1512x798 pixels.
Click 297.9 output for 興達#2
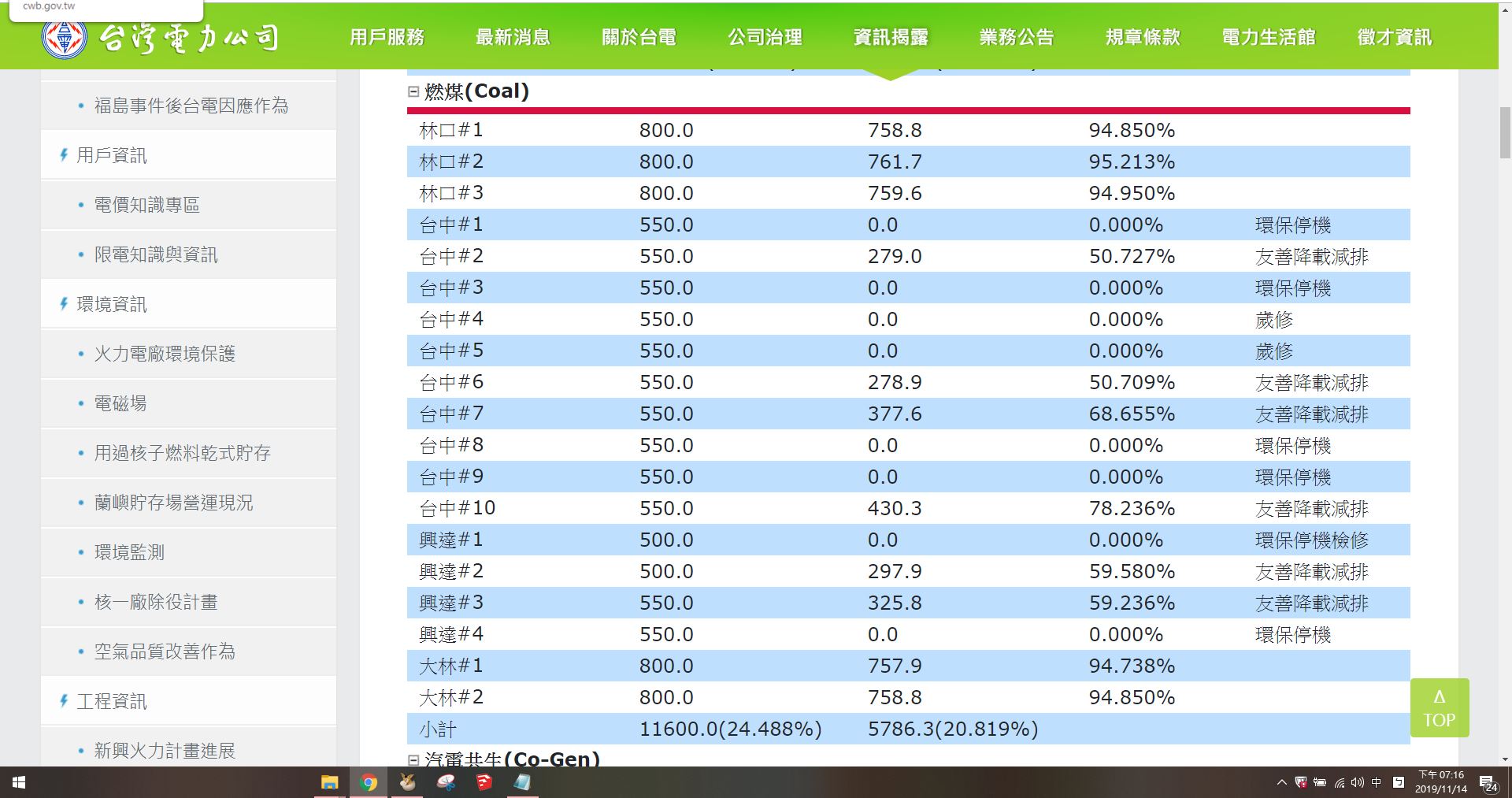(x=895, y=571)
